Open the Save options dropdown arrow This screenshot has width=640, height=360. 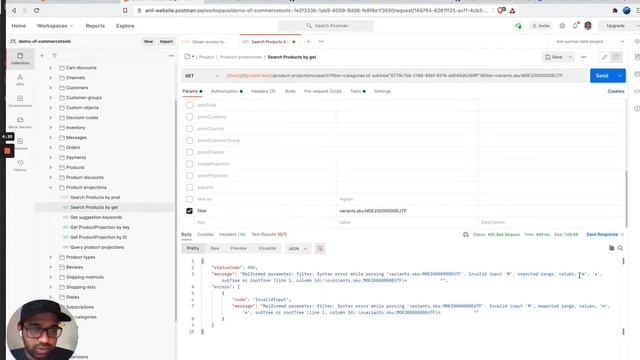point(570,57)
